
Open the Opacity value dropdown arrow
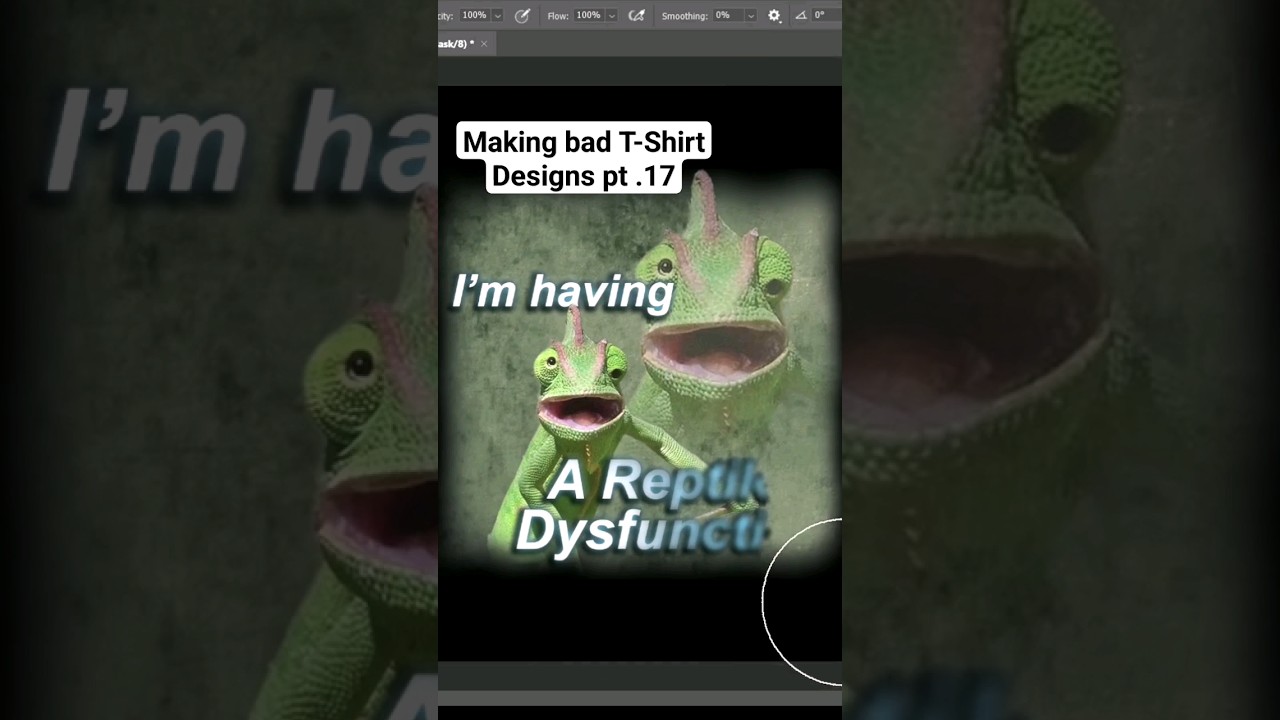pyautogui.click(x=497, y=16)
